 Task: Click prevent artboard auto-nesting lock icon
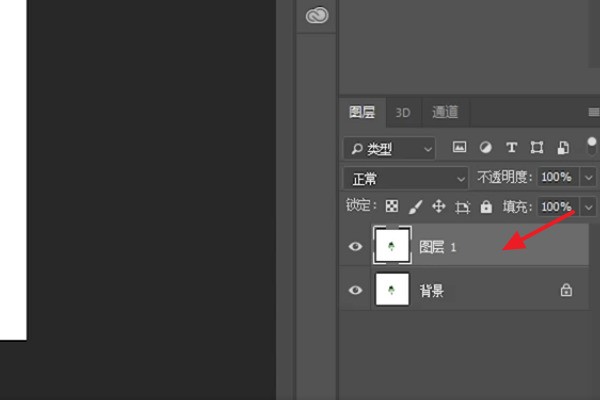(462, 207)
